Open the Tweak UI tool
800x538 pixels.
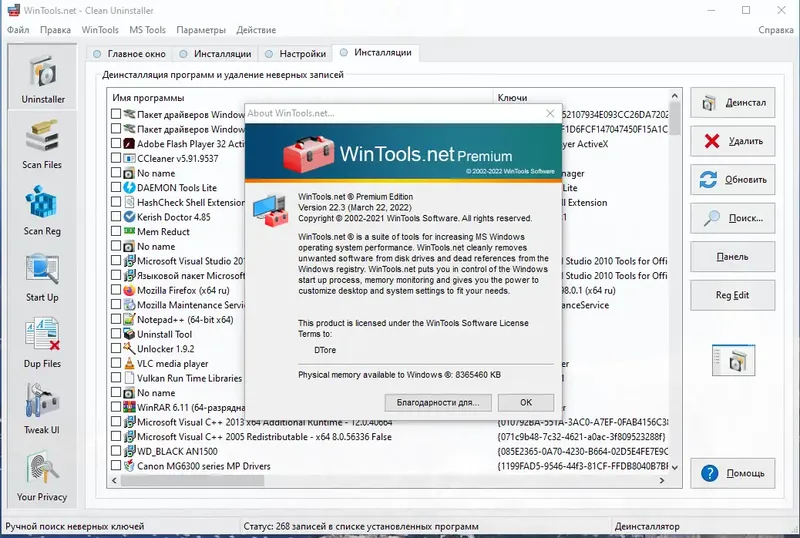[x=42, y=409]
